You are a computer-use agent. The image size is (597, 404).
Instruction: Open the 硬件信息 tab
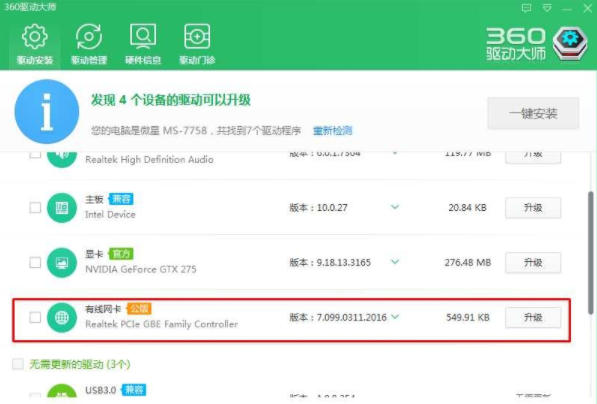coord(143,44)
